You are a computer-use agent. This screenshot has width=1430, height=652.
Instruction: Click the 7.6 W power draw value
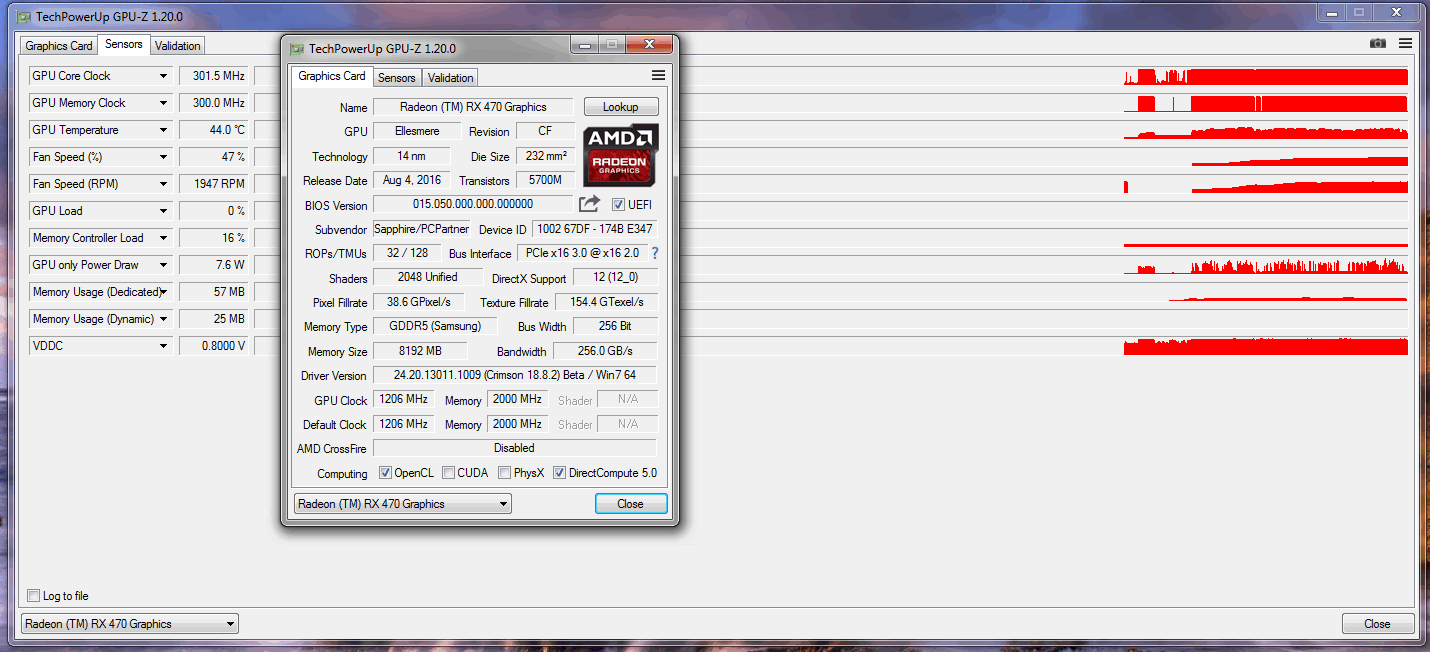(x=214, y=265)
